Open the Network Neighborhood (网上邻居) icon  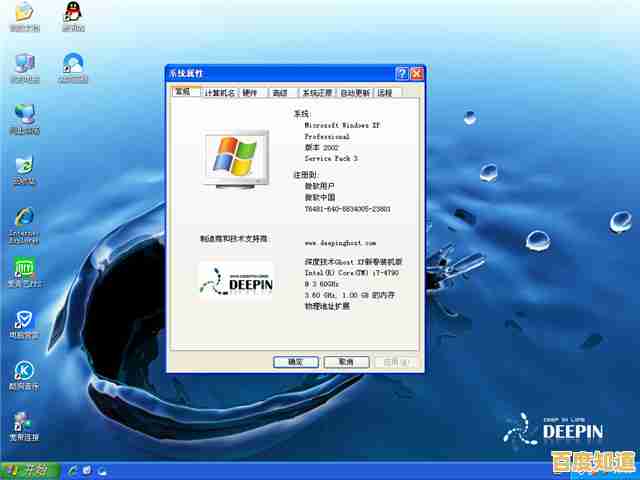24,115
